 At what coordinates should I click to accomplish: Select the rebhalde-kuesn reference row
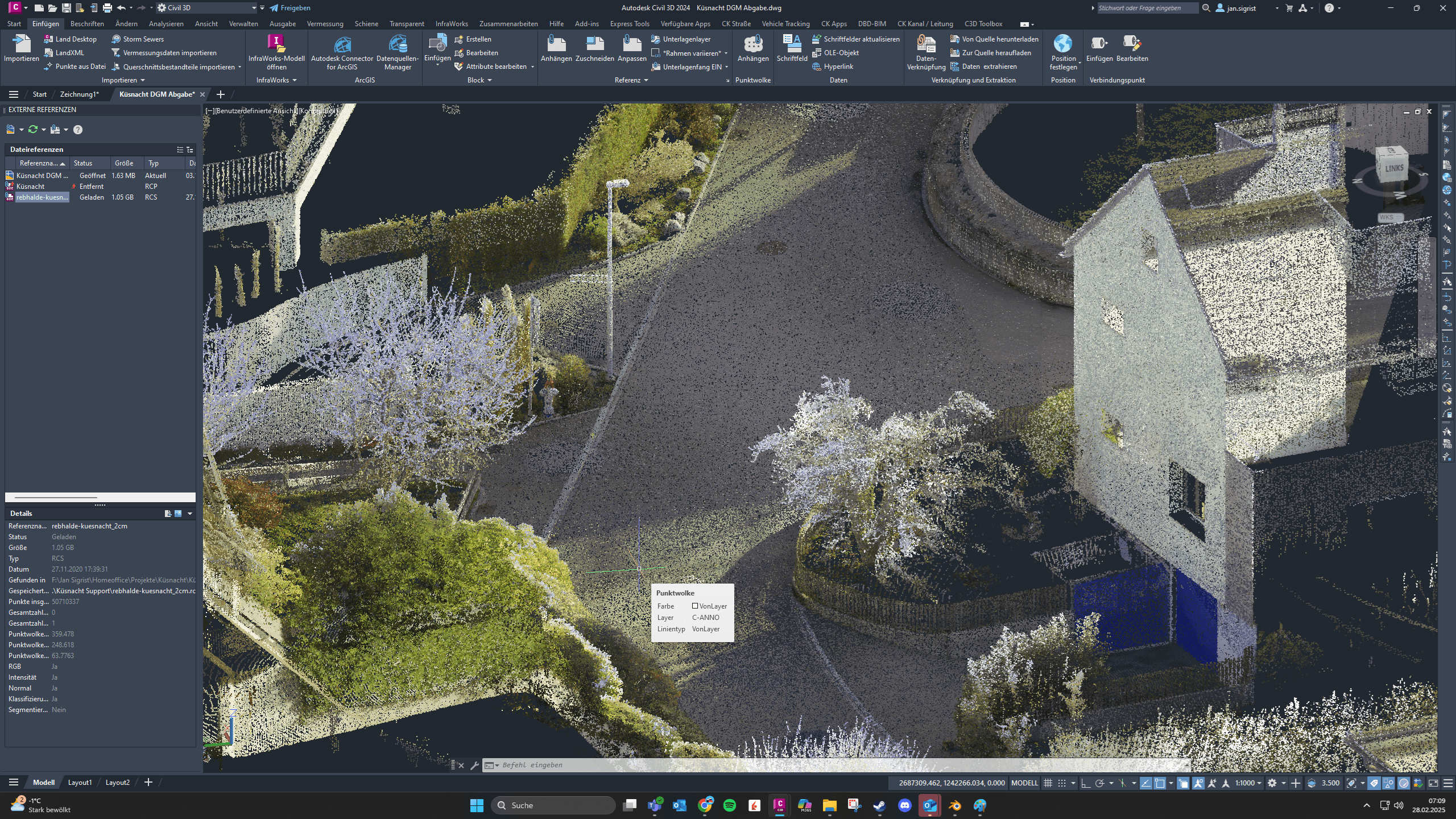pyautogui.click(x=100, y=197)
